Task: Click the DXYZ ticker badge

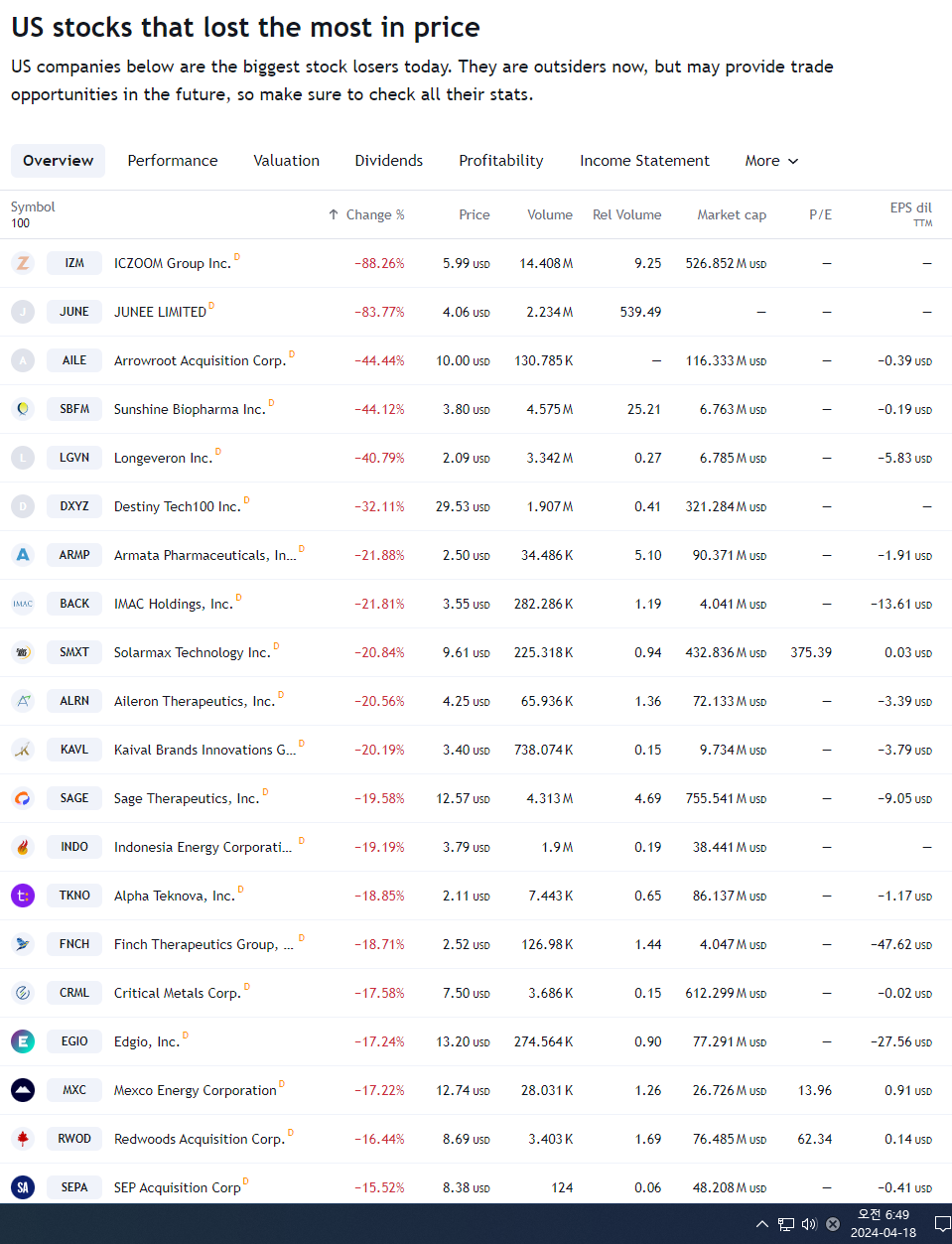Action: pyautogui.click(x=74, y=506)
